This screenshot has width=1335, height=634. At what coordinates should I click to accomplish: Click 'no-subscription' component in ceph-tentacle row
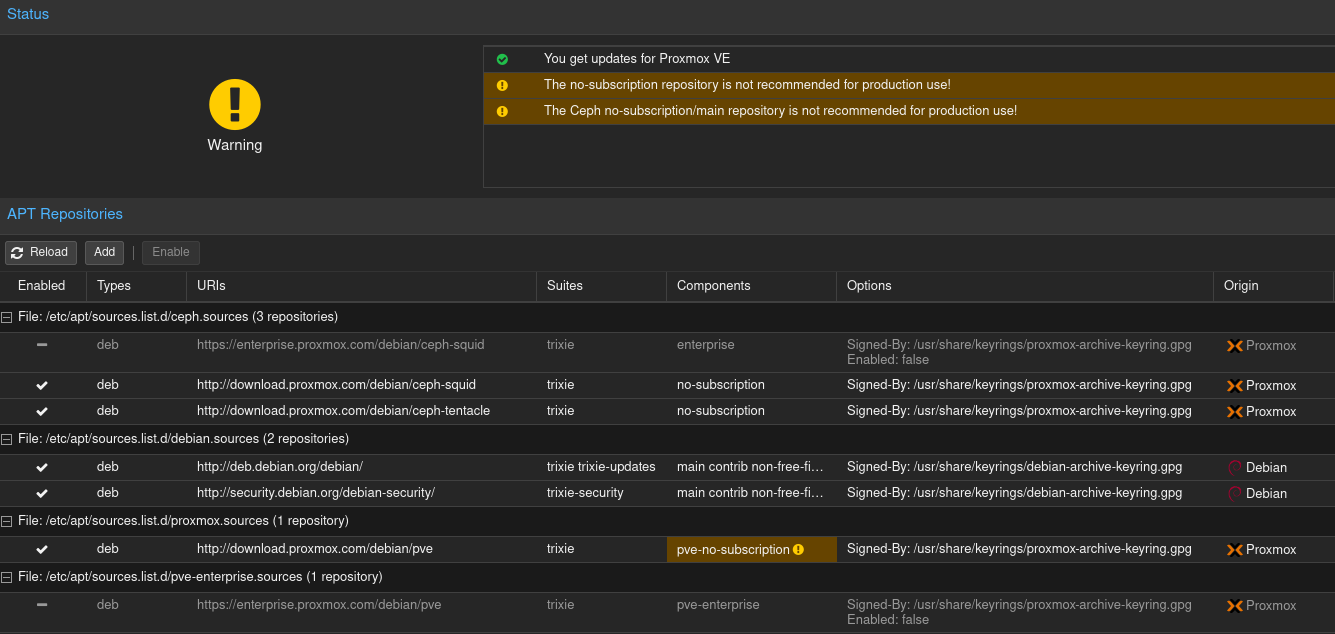point(721,411)
